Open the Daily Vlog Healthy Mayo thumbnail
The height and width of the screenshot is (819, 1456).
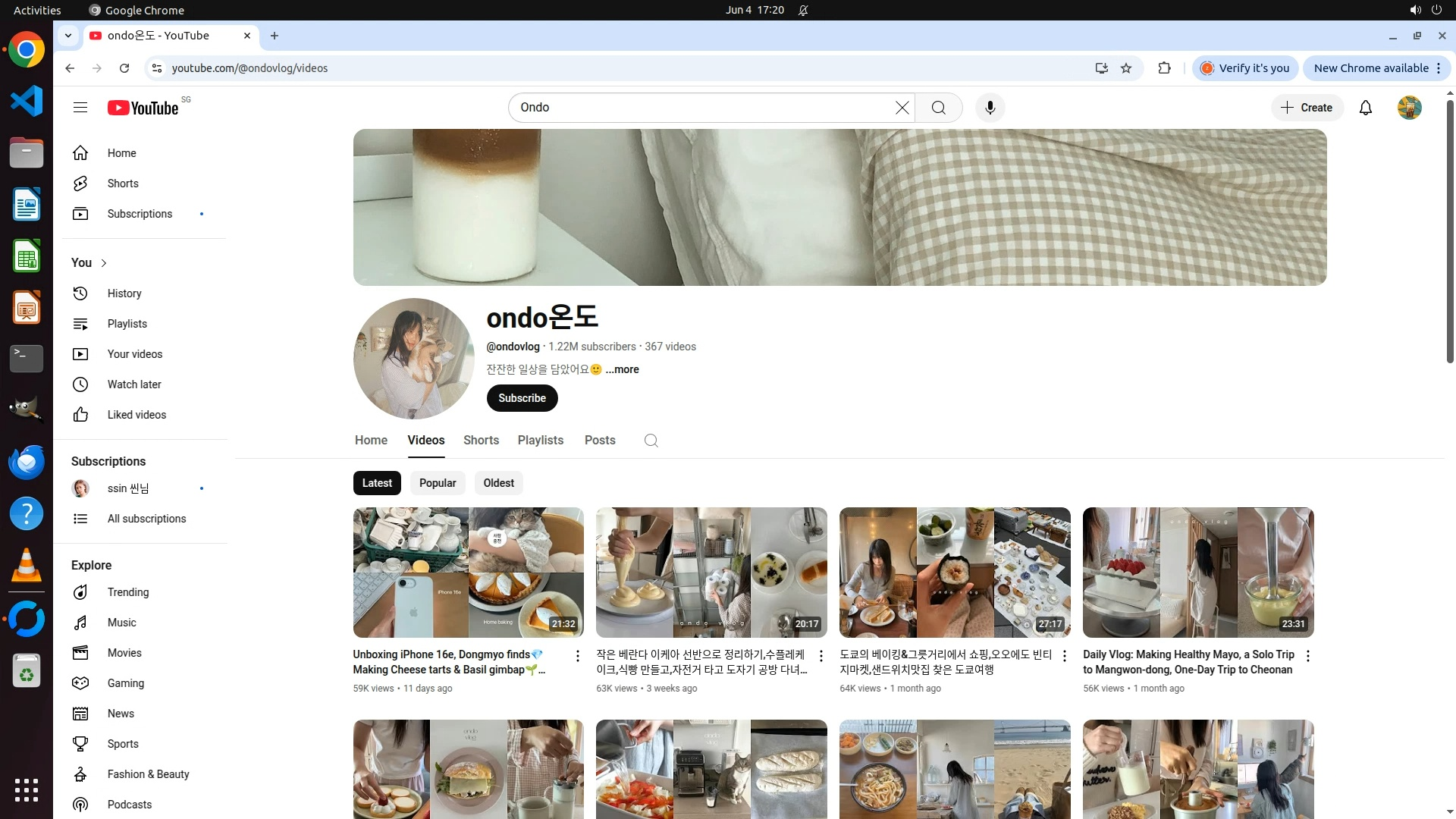pos(1197,573)
